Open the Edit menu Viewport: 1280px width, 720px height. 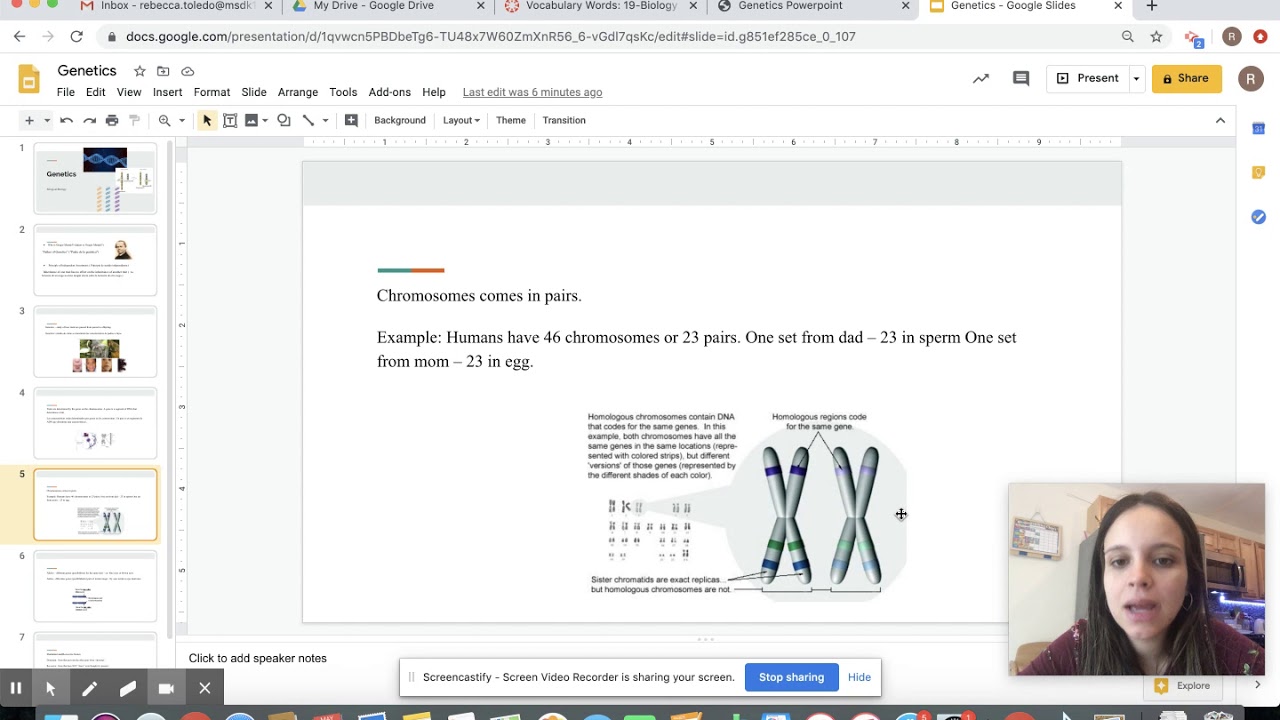pos(95,92)
